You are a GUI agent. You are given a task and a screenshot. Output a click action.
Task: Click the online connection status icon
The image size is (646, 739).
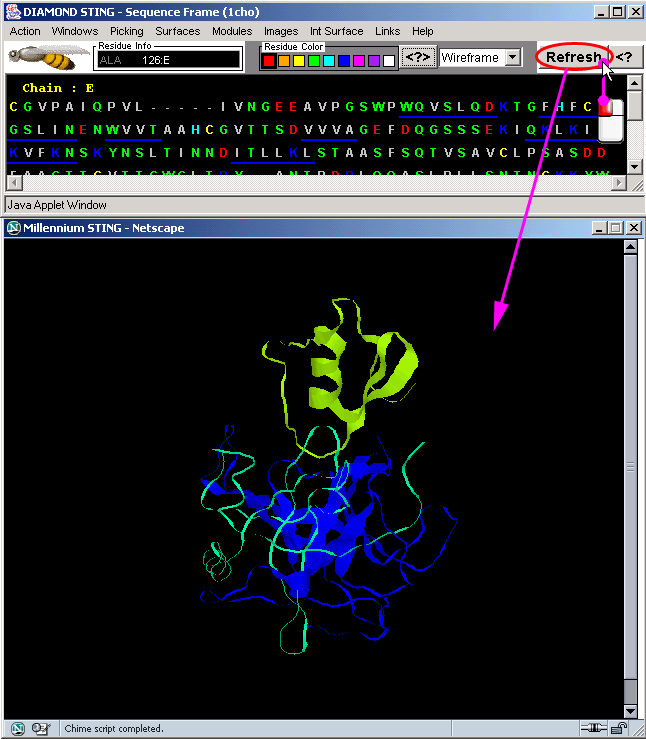594,729
